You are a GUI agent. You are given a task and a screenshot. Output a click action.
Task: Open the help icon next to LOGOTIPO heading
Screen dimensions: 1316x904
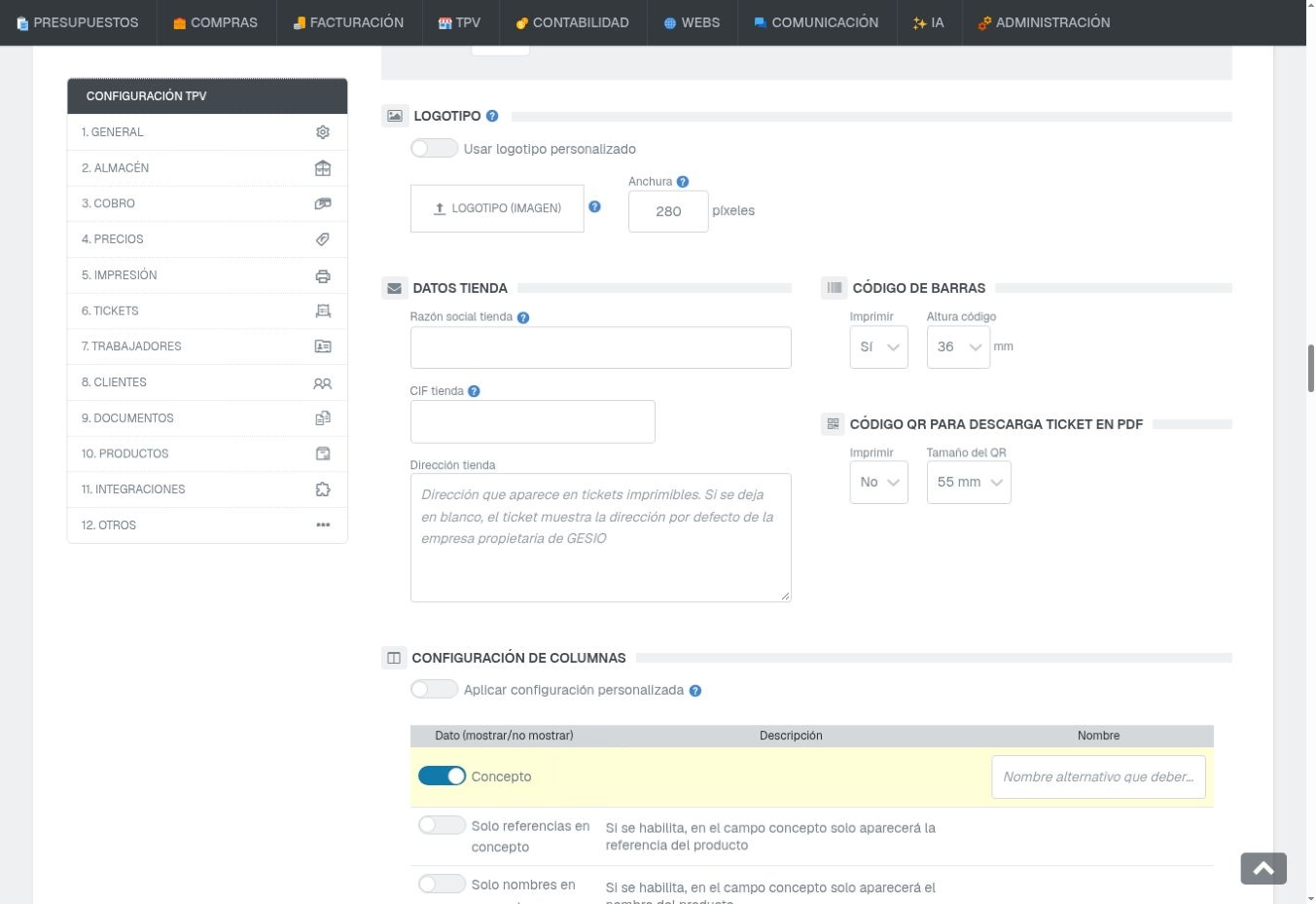coord(492,116)
